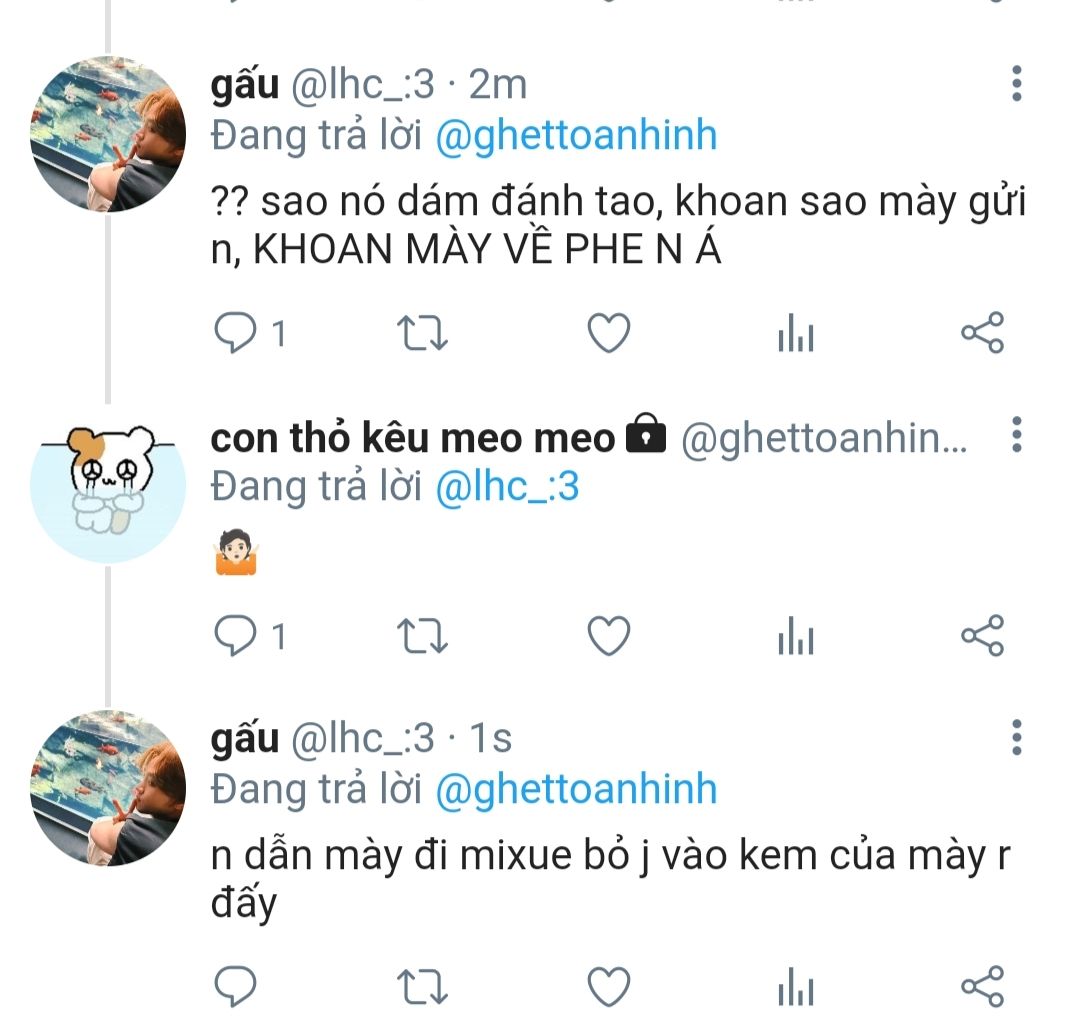Share con thỏ kêu meo meo's tweet
The height and width of the screenshot is (1022, 1080).
coord(983,636)
